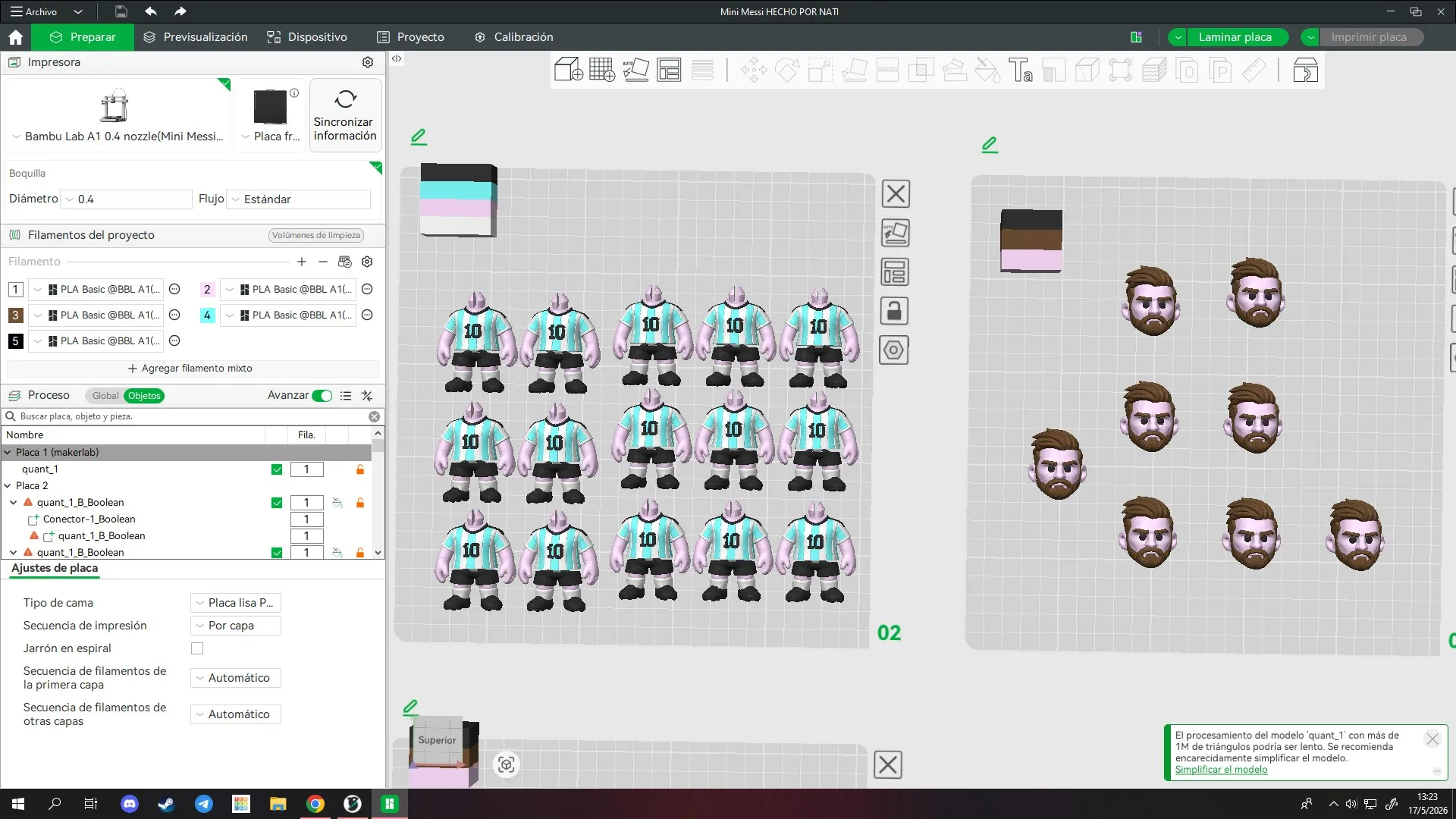
Task: Select the Scale tool in the top toolbar
Action: click(x=821, y=70)
